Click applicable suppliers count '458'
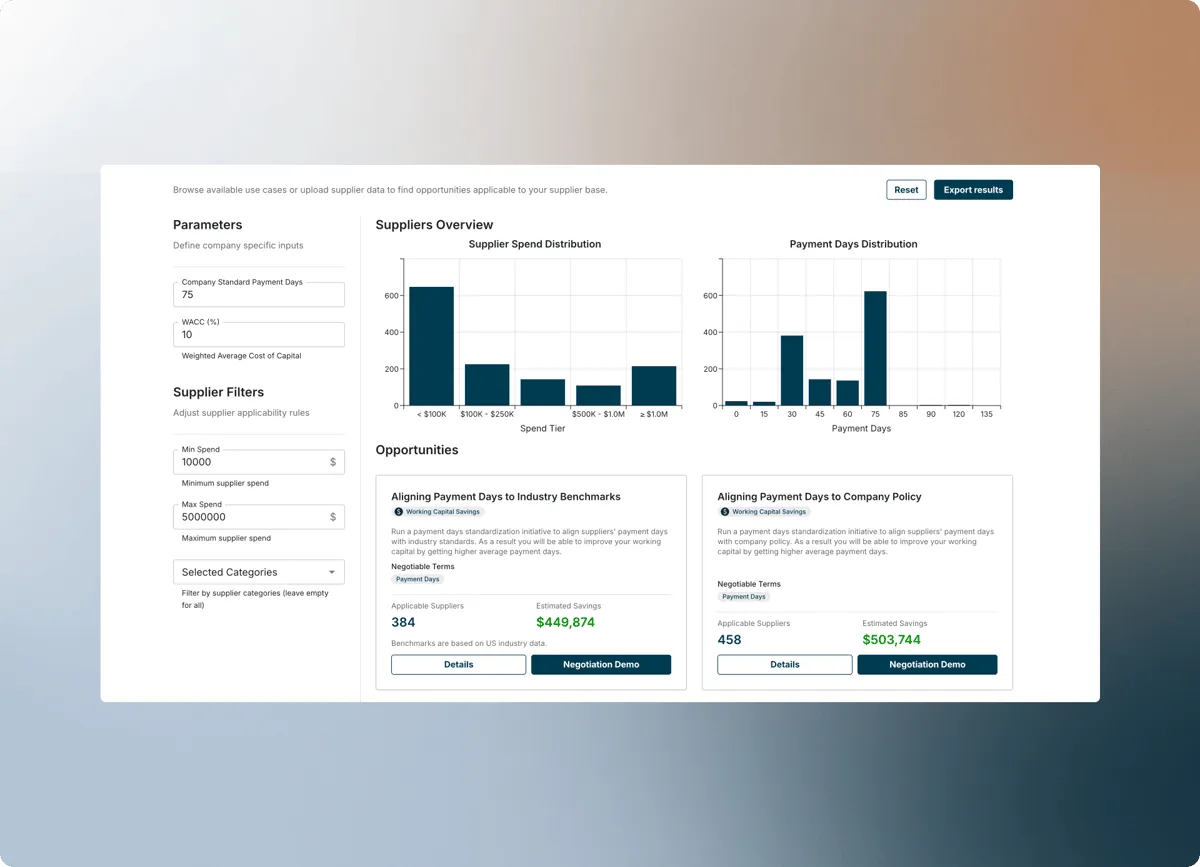This screenshot has height=867, width=1200. (x=730, y=640)
